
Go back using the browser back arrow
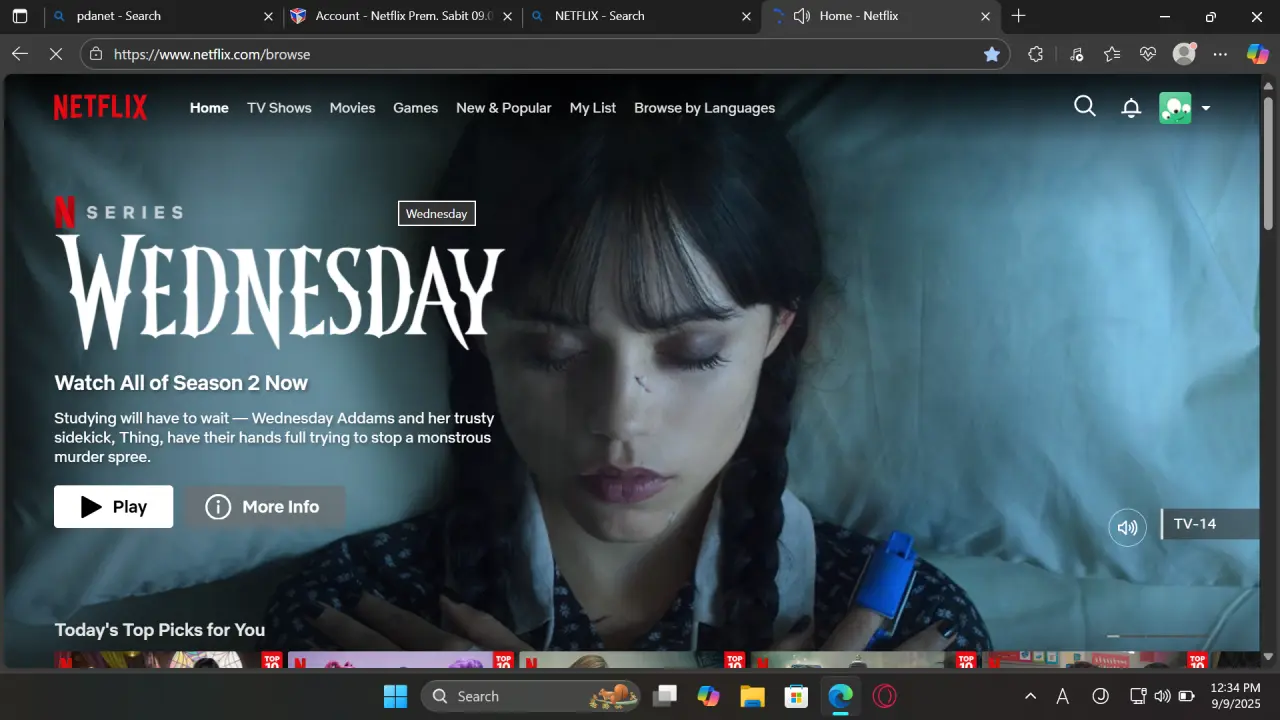click(x=20, y=54)
